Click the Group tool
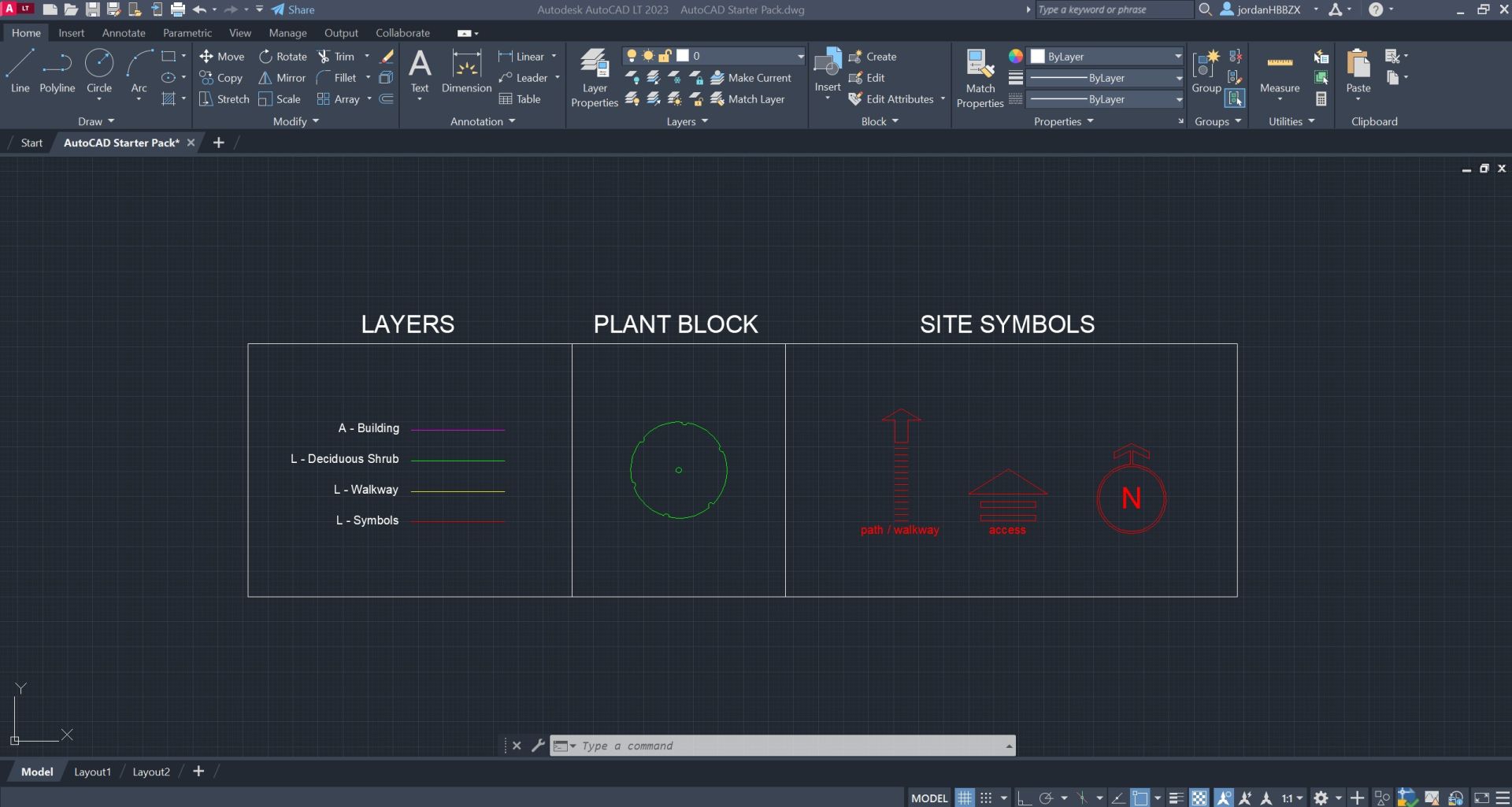1512x807 pixels. click(1206, 71)
